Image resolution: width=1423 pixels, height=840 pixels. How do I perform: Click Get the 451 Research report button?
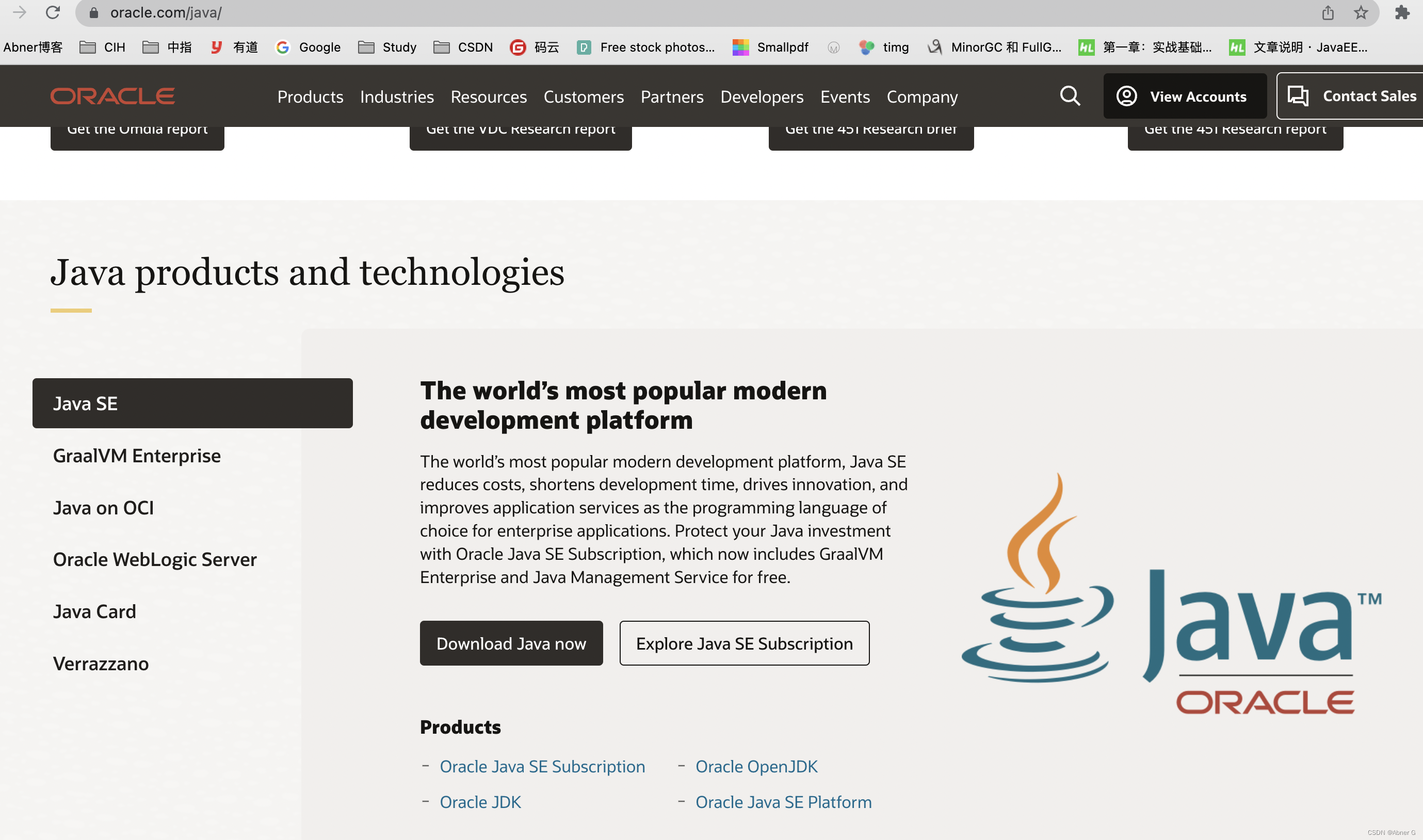(x=1235, y=138)
